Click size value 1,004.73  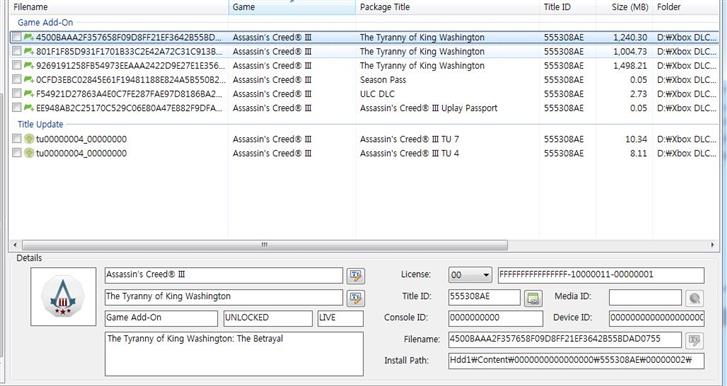(630, 51)
